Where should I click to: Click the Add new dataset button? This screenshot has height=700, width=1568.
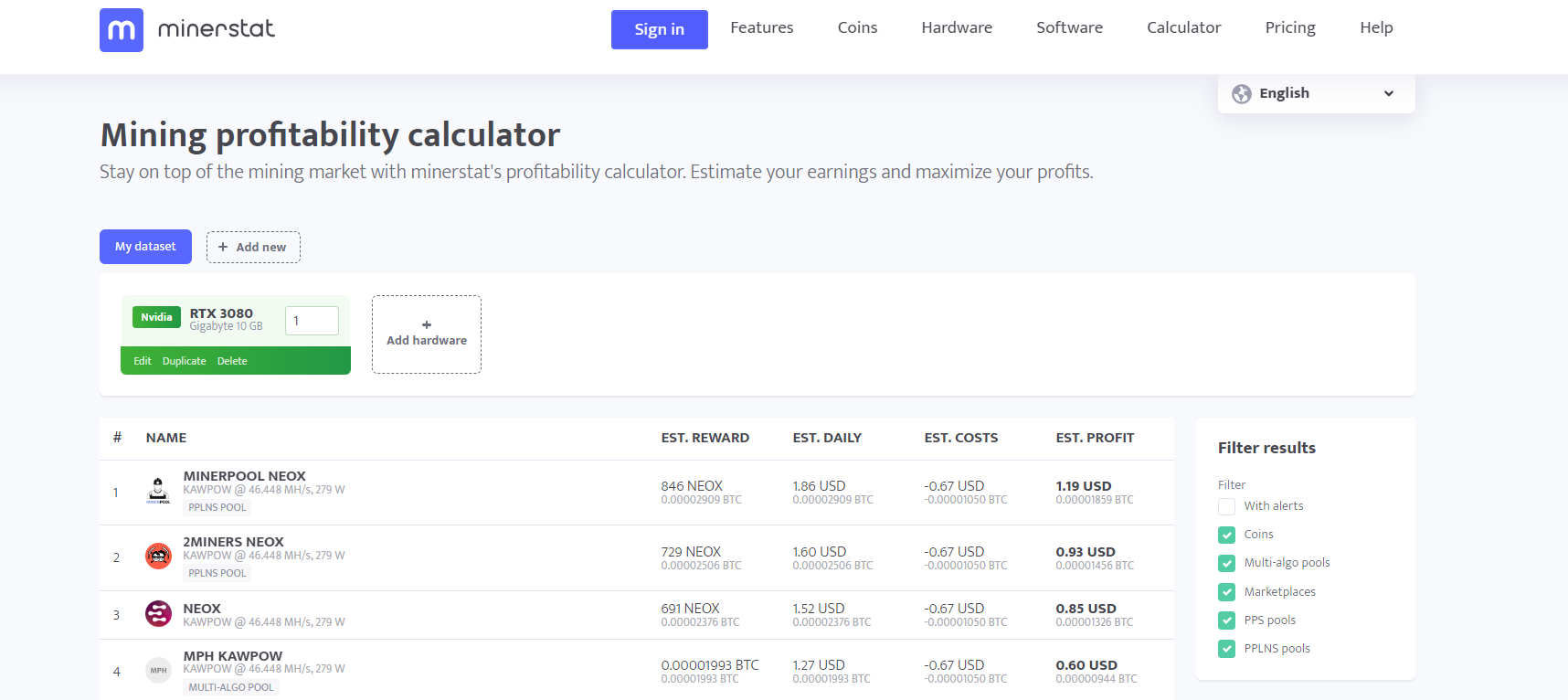click(x=253, y=248)
